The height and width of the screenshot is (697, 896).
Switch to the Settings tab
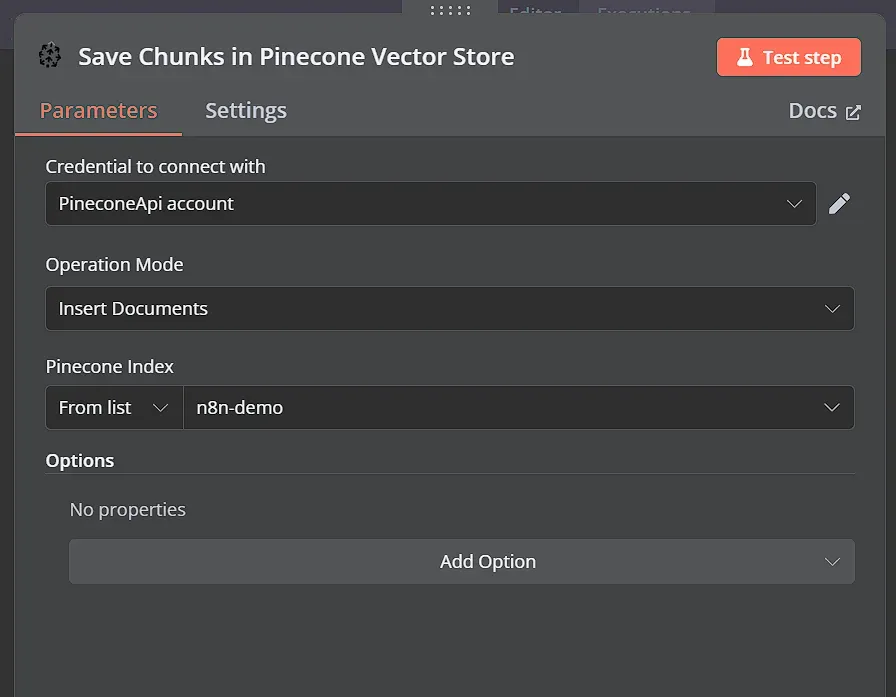pos(245,110)
